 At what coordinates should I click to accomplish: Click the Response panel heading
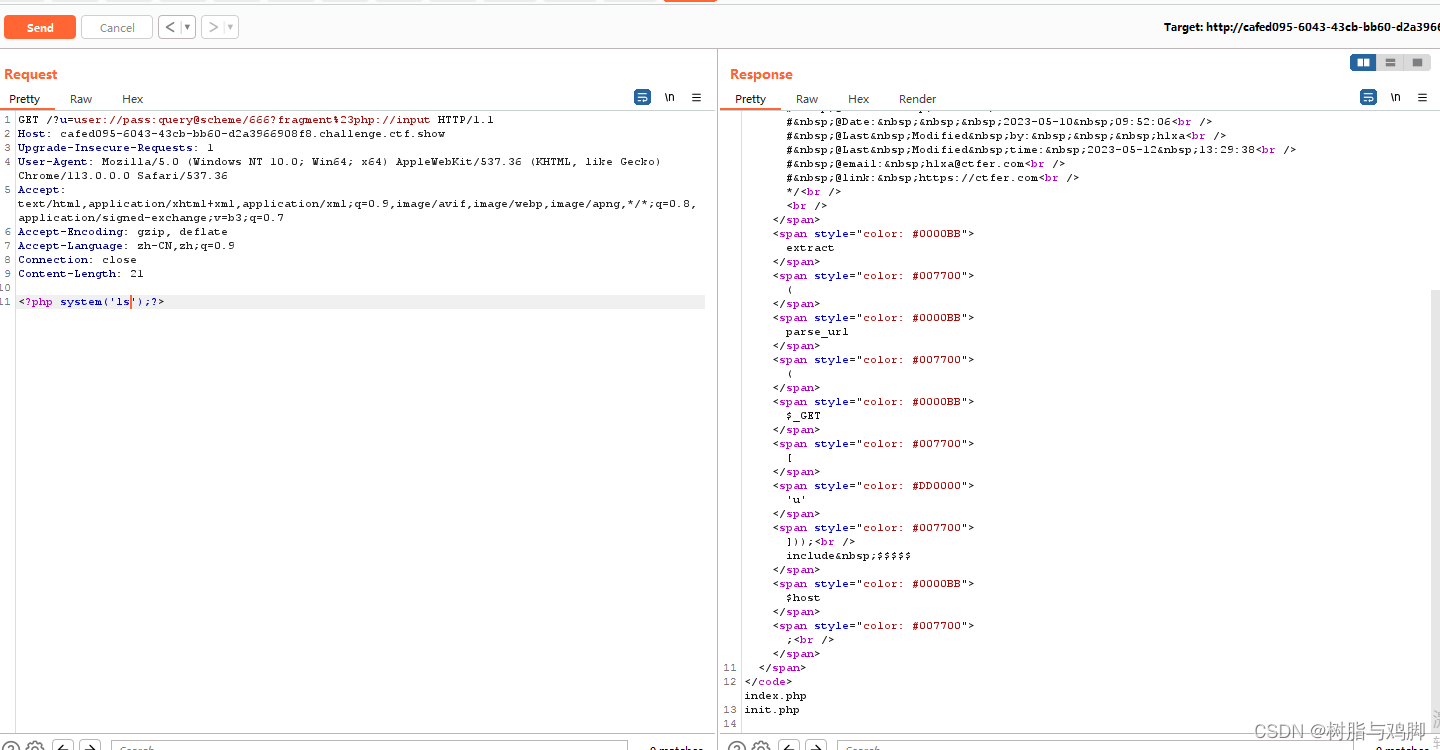pyautogui.click(x=761, y=74)
